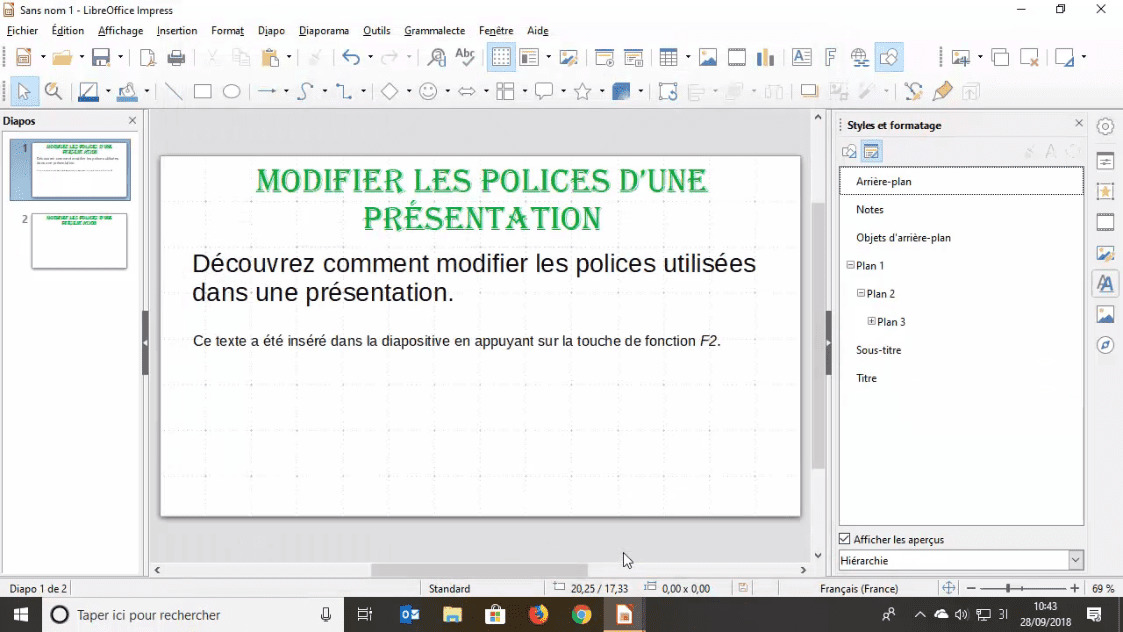Open Chrome from the taskbar
The image size is (1123, 632).
[582, 614]
